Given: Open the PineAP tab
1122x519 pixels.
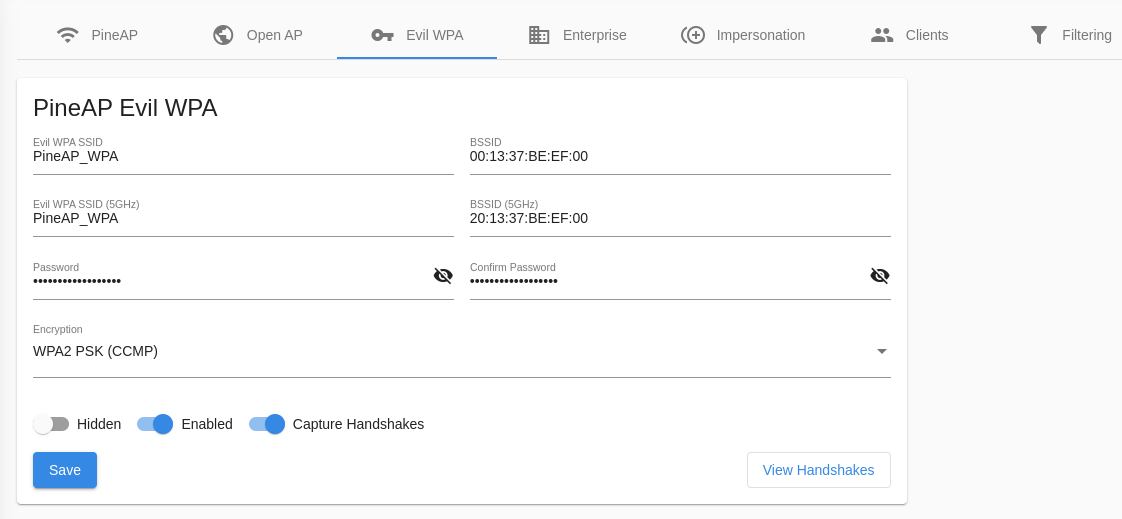Looking at the screenshot, I should point(97,35).
